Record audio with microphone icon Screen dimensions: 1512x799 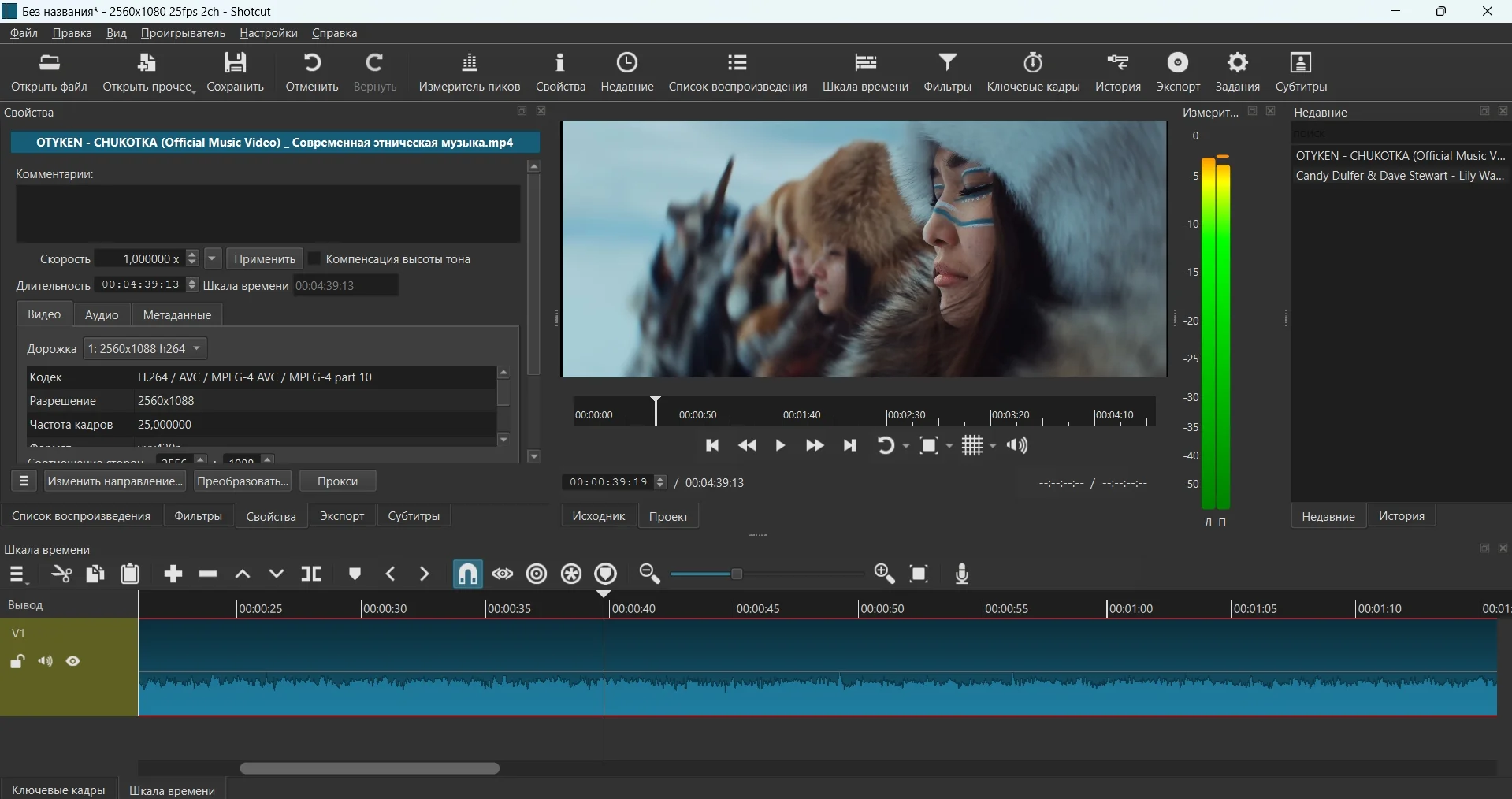coord(962,574)
